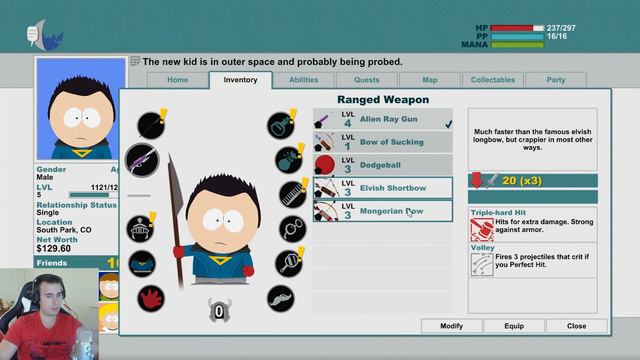640x360 pixels.
Task: Click the equipped checkmark on Alien Ray Gun
Action: click(x=448, y=124)
